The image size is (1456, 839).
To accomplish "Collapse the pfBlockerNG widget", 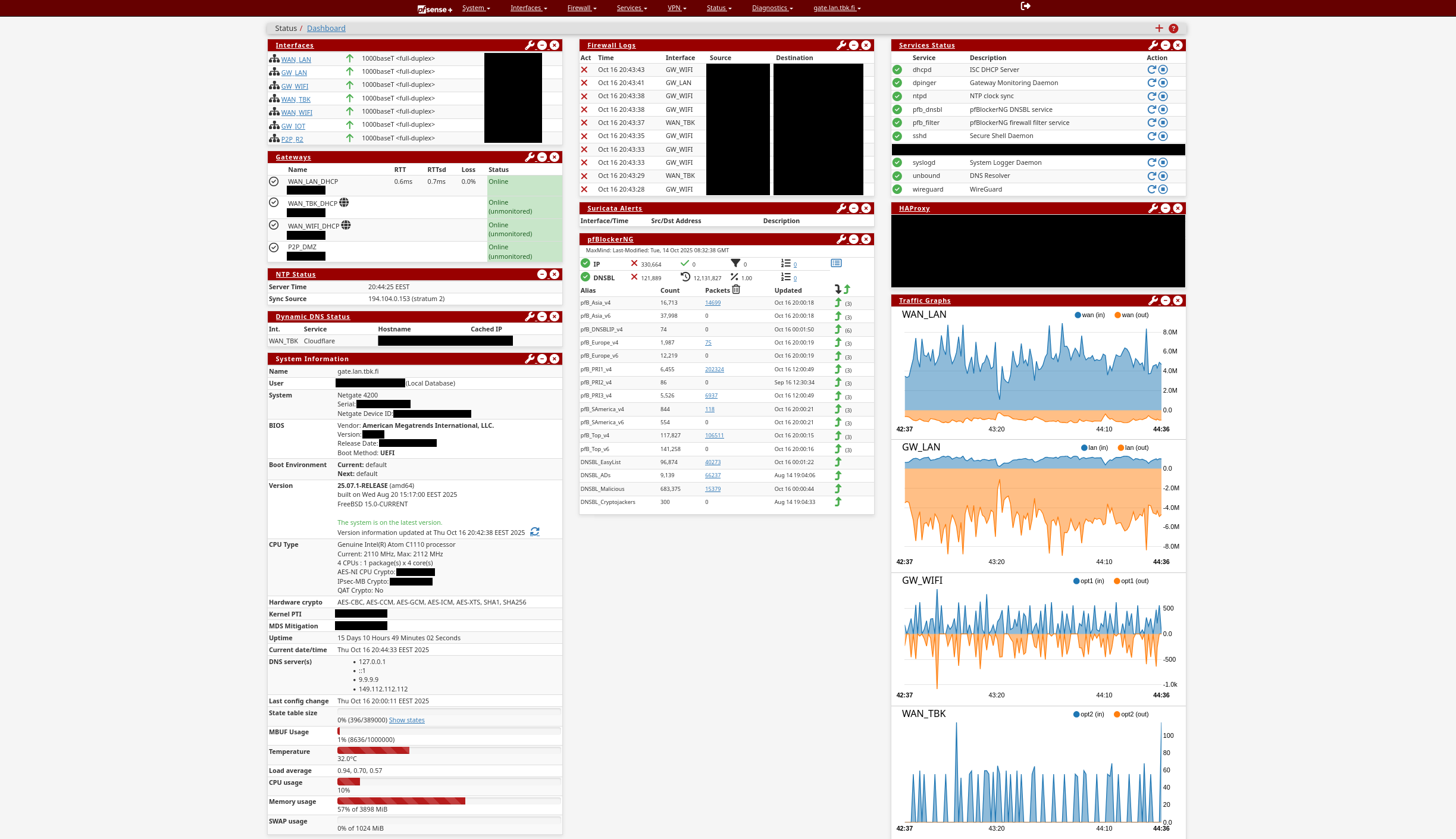I will [x=854, y=239].
